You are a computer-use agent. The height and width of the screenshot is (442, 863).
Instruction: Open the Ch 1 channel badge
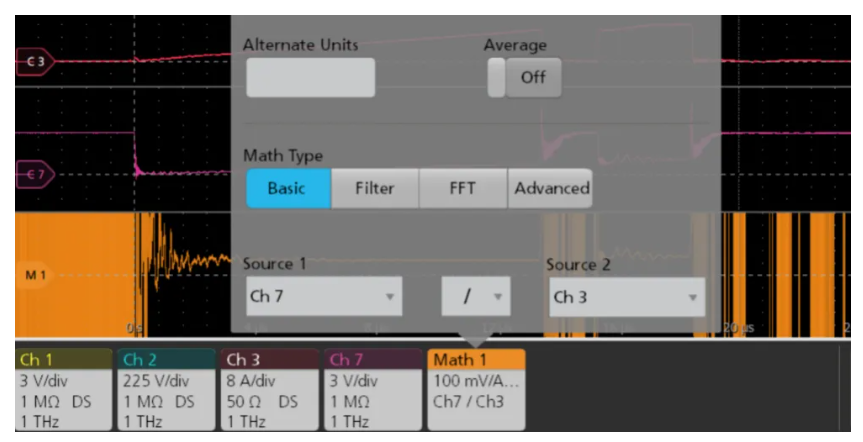(63, 389)
